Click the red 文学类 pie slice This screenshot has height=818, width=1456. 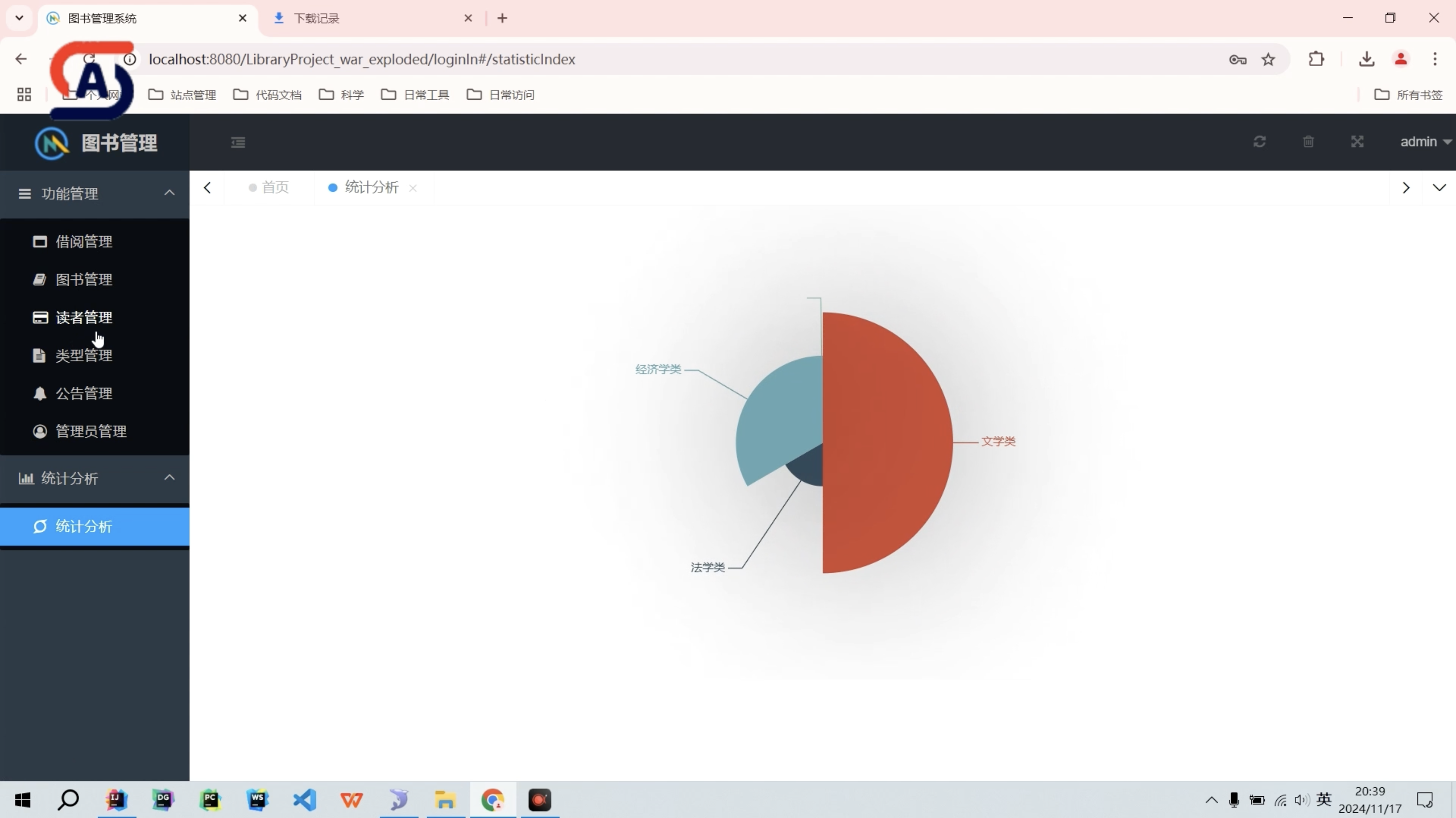[887, 441]
